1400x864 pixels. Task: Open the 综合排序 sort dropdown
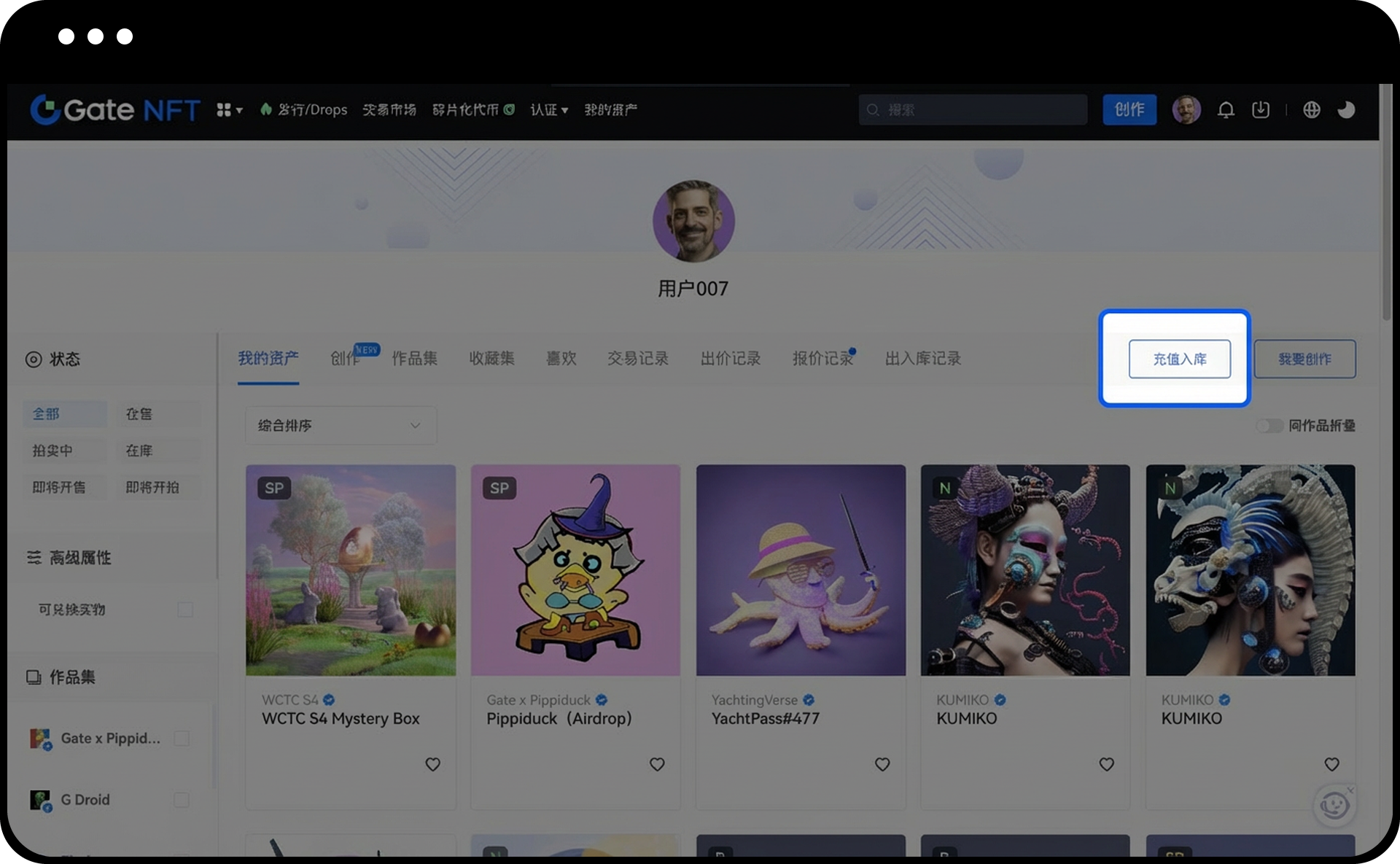click(x=341, y=426)
